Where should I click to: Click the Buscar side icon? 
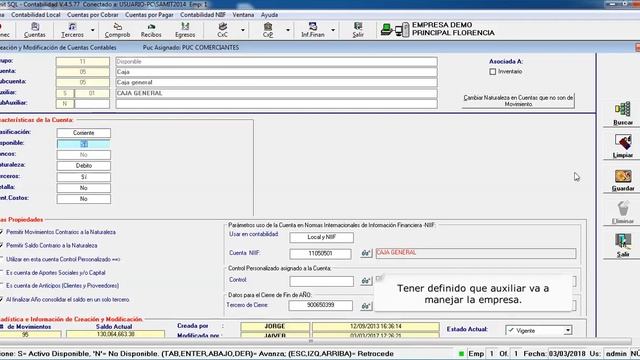click(623, 113)
